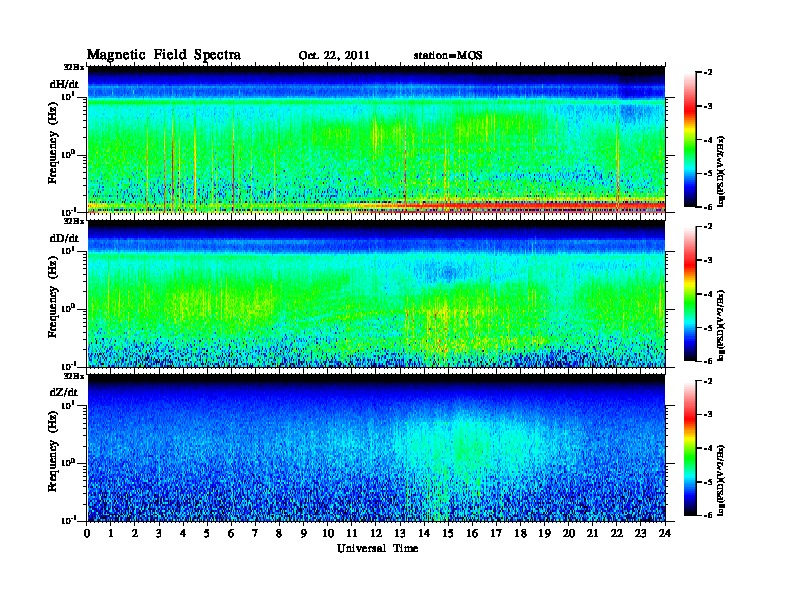Click hour "0" on the Universal Time axis
This screenshot has width=792, height=612.
(87, 533)
